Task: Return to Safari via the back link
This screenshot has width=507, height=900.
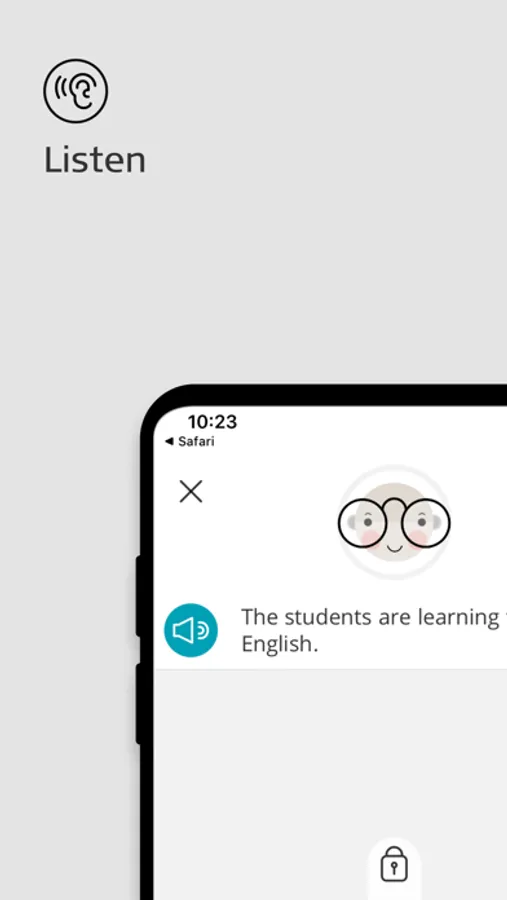Action: (x=189, y=441)
